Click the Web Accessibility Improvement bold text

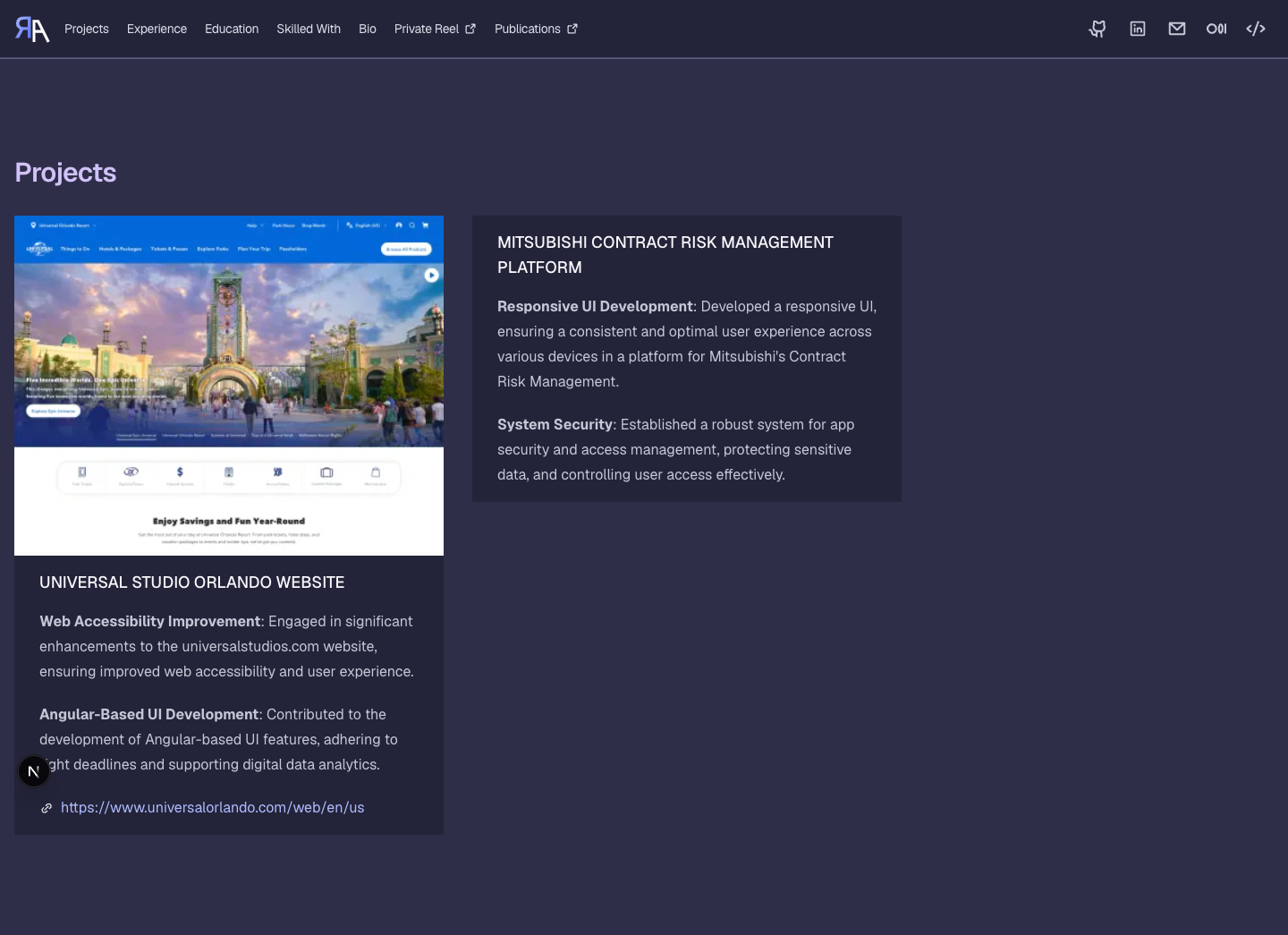pyautogui.click(x=150, y=621)
